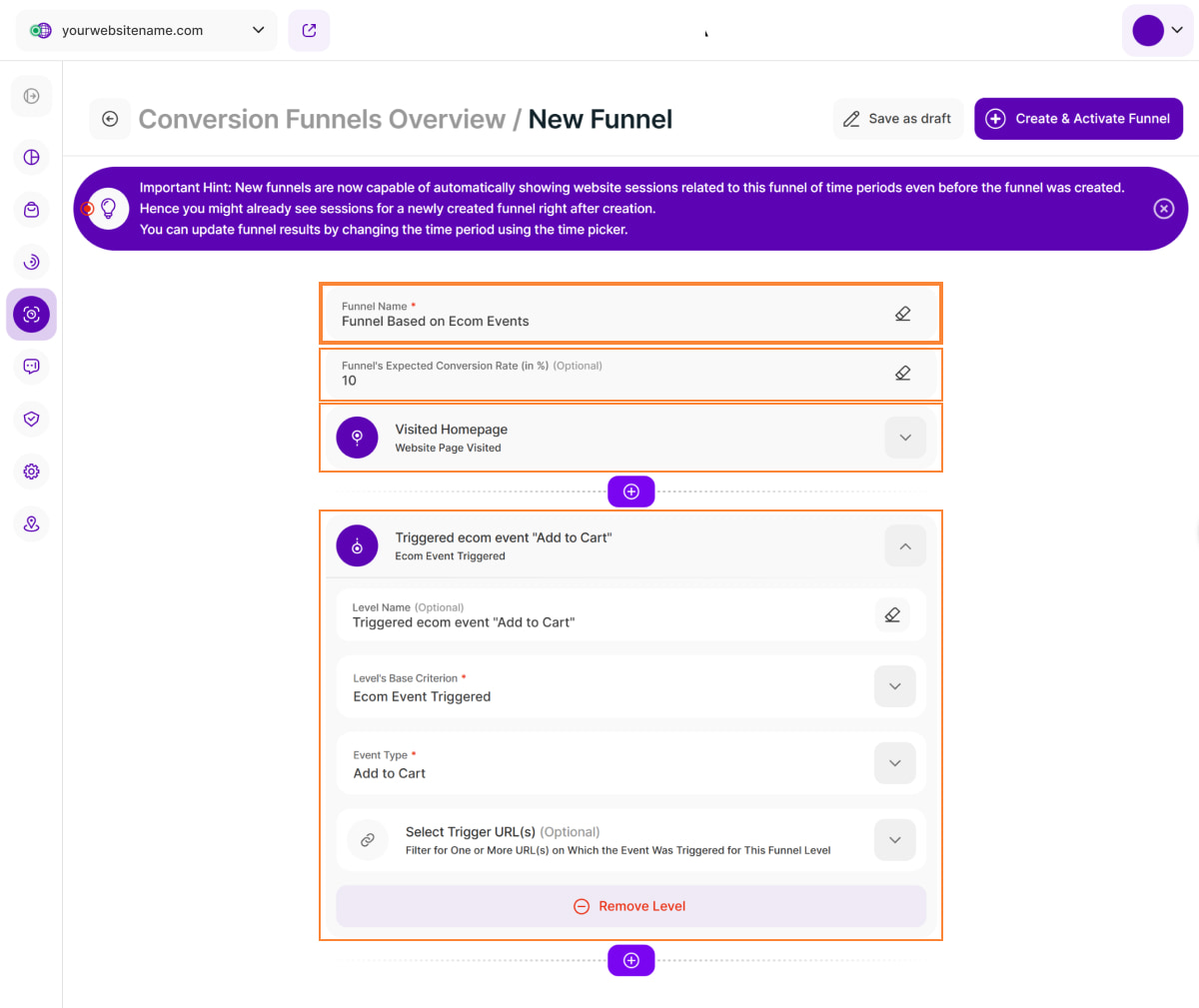Click the back arrow beside Conversion Funnels Overview

pyautogui.click(x=110, y=119)
